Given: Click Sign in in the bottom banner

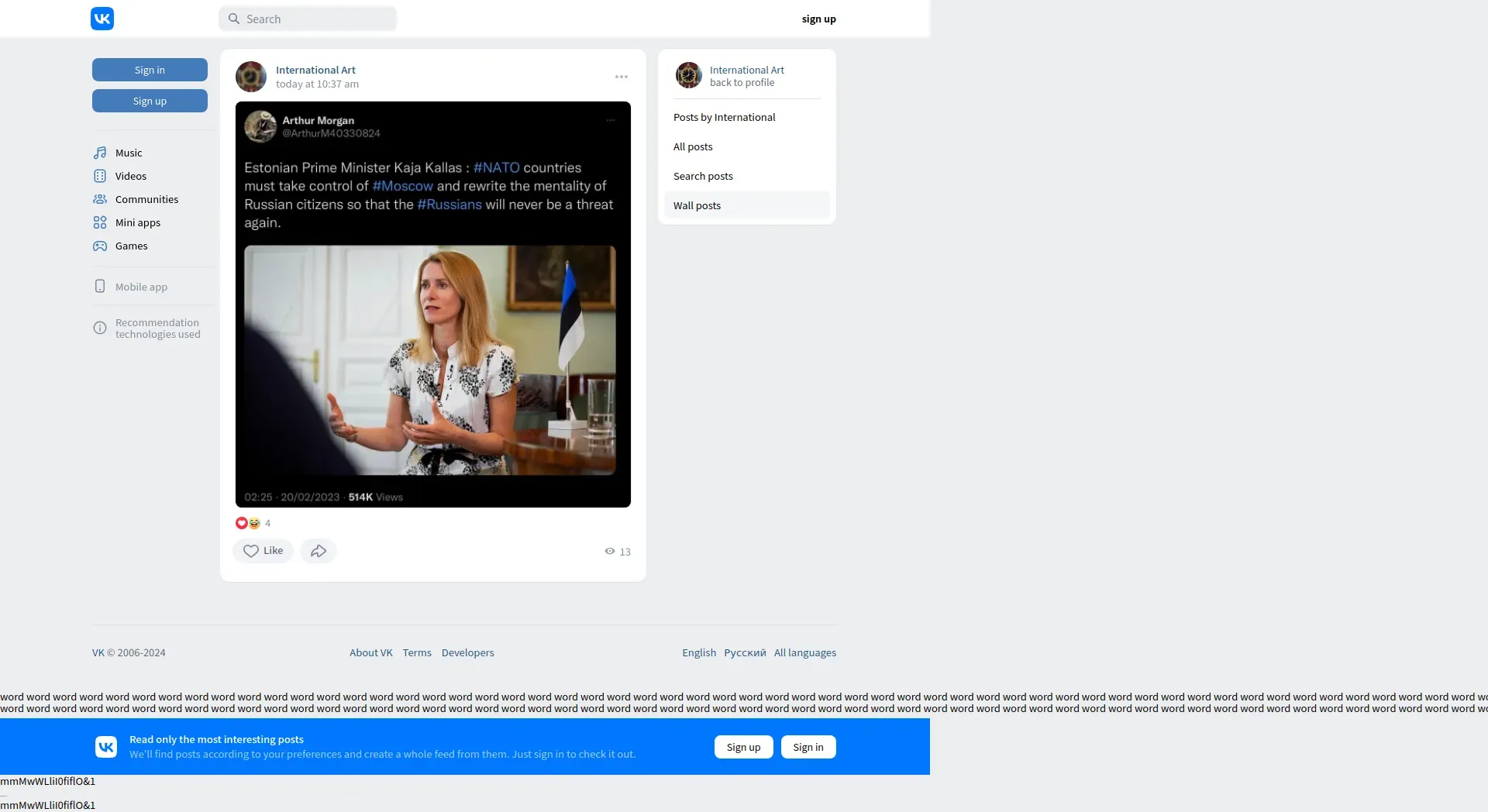Looking at the screenshot, I should click(x=808, y=747).
